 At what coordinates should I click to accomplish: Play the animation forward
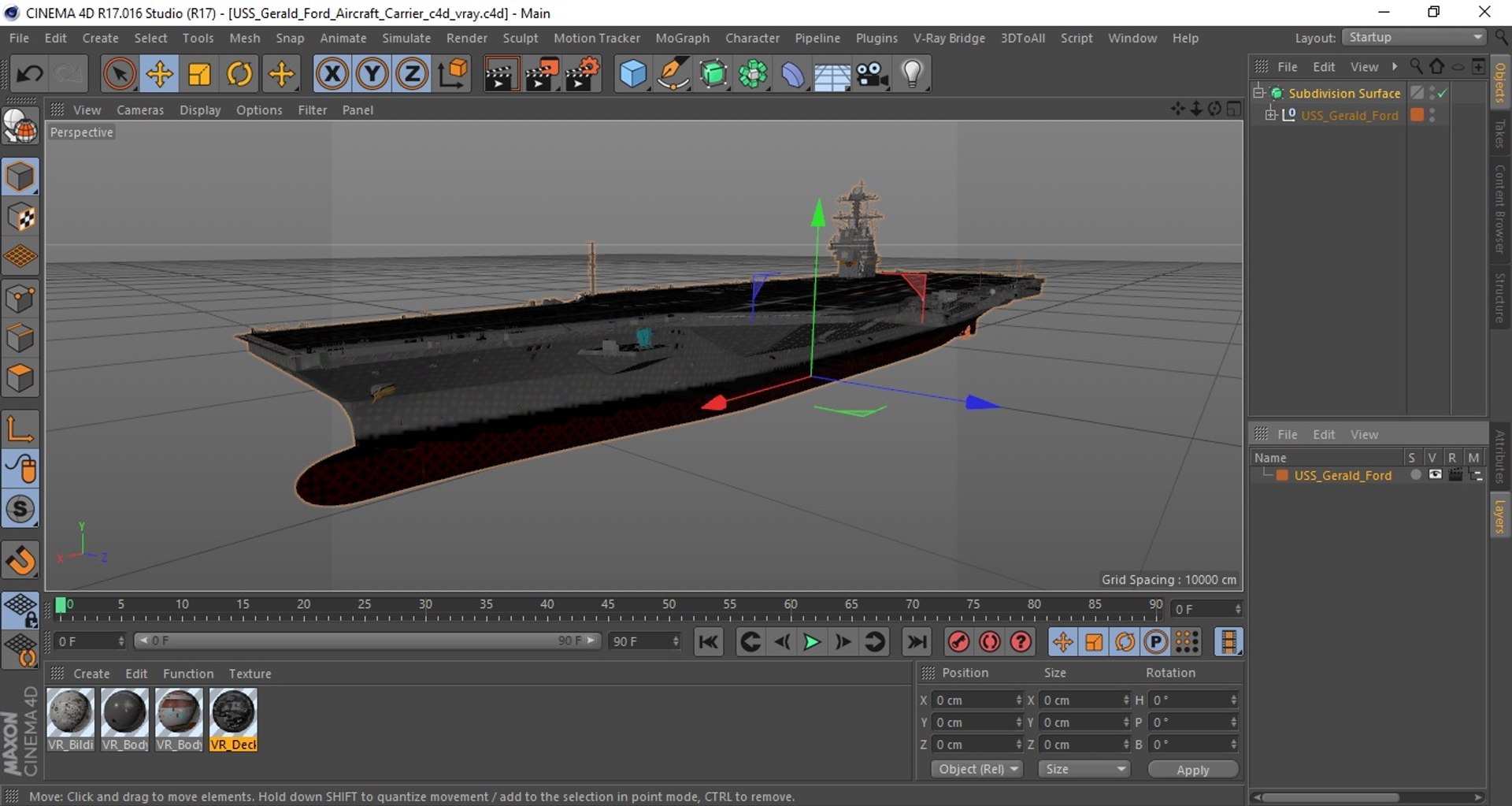(x=811, y=642)
